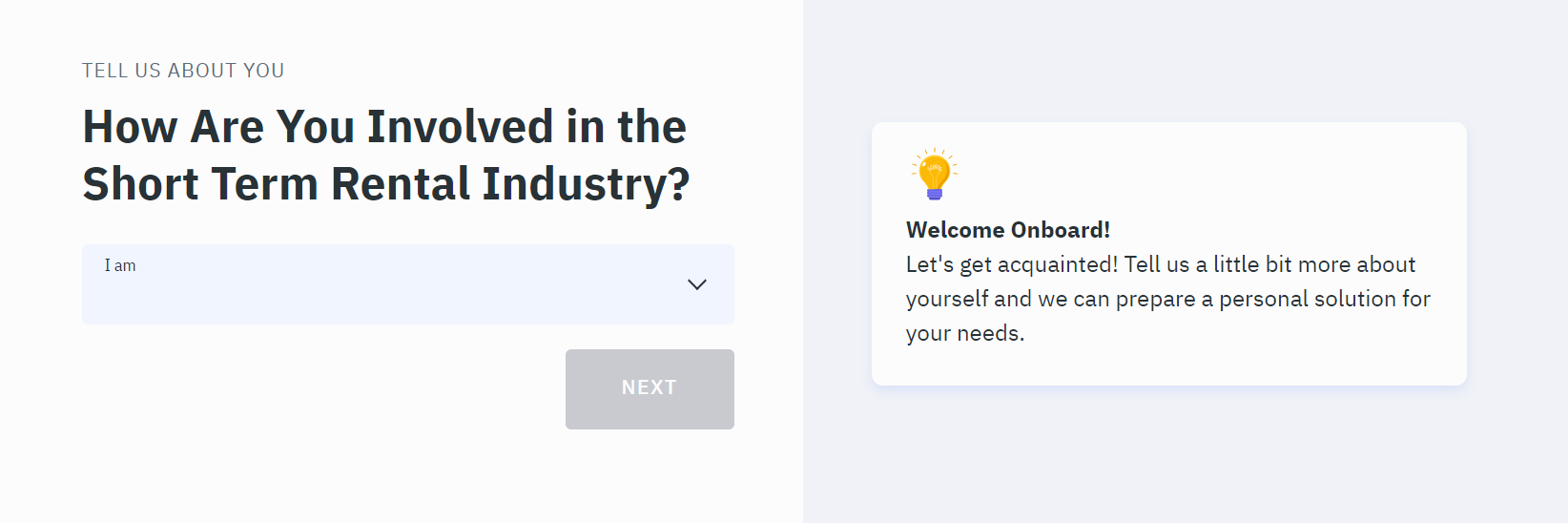Click the word "Industry?" in the heading

(x=586, y=184)
